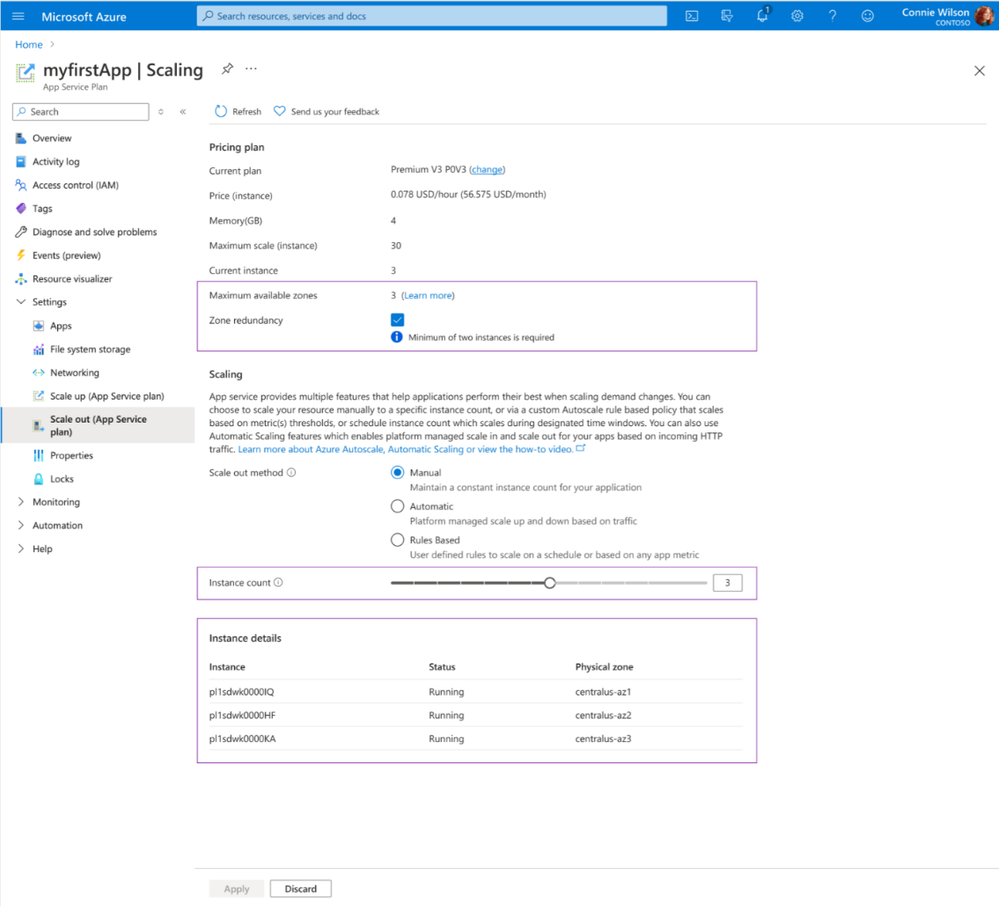Click the info icon next to Scale out method

click(x=291, y=473)
